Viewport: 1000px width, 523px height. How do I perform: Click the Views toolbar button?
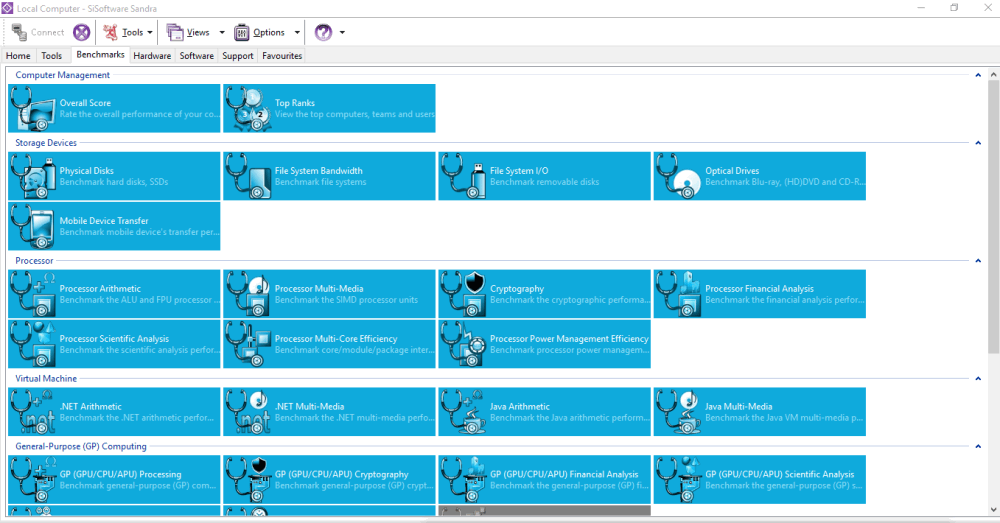point(189,32)
